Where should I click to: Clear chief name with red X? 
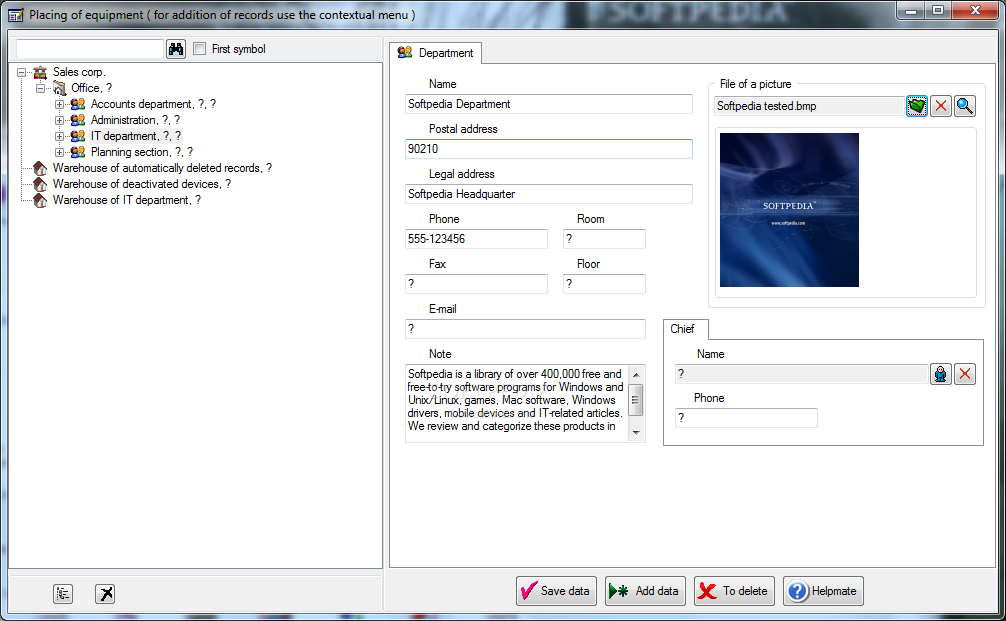click(965, 374)
